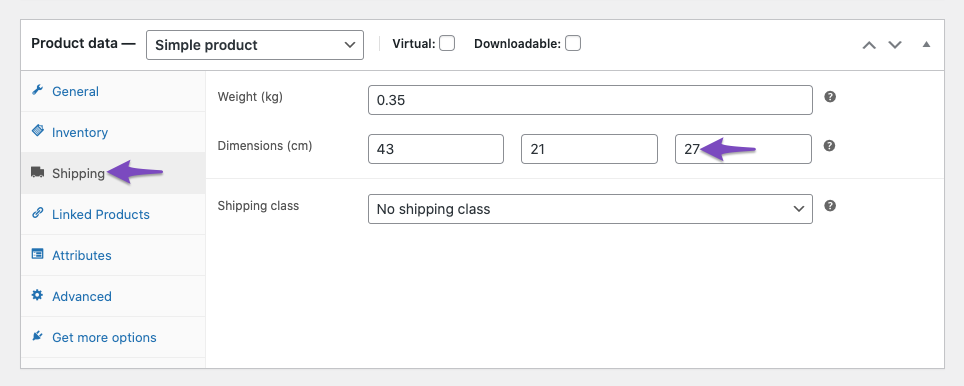Move Product data panel down
The image size is (964, 386).
tap(895, 45)
